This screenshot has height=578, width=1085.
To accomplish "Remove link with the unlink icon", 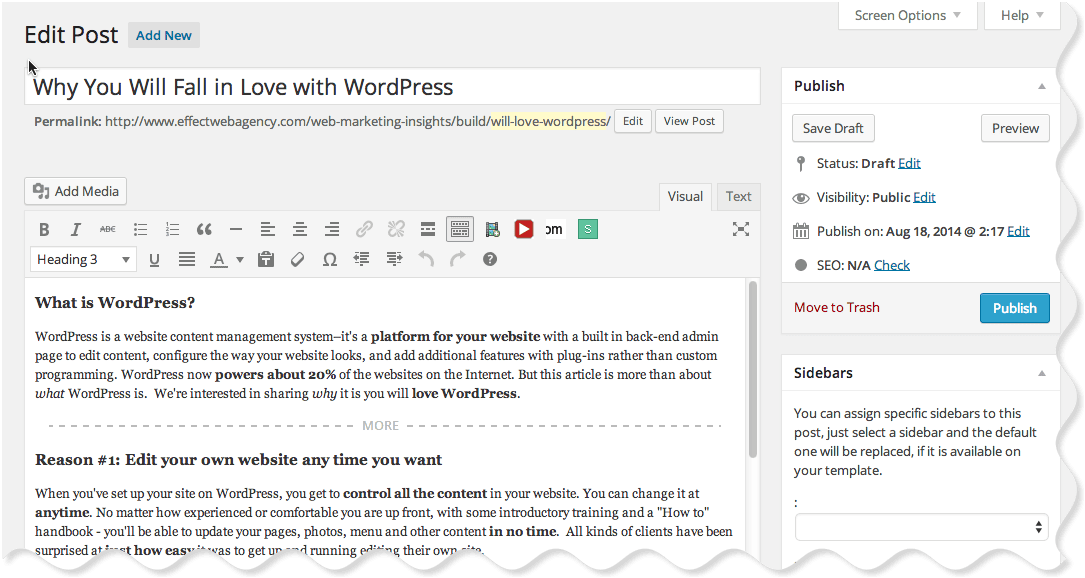I will coord(396,229).
